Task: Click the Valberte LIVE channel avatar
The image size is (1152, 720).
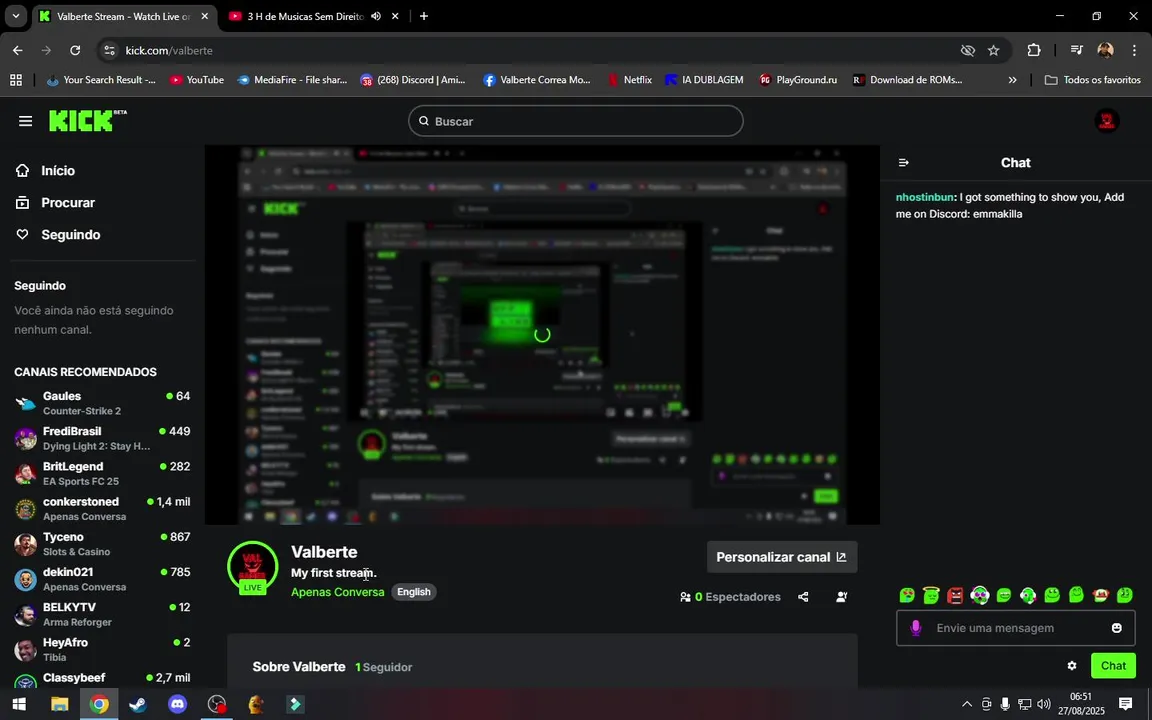Action: [x=253, y=567]
